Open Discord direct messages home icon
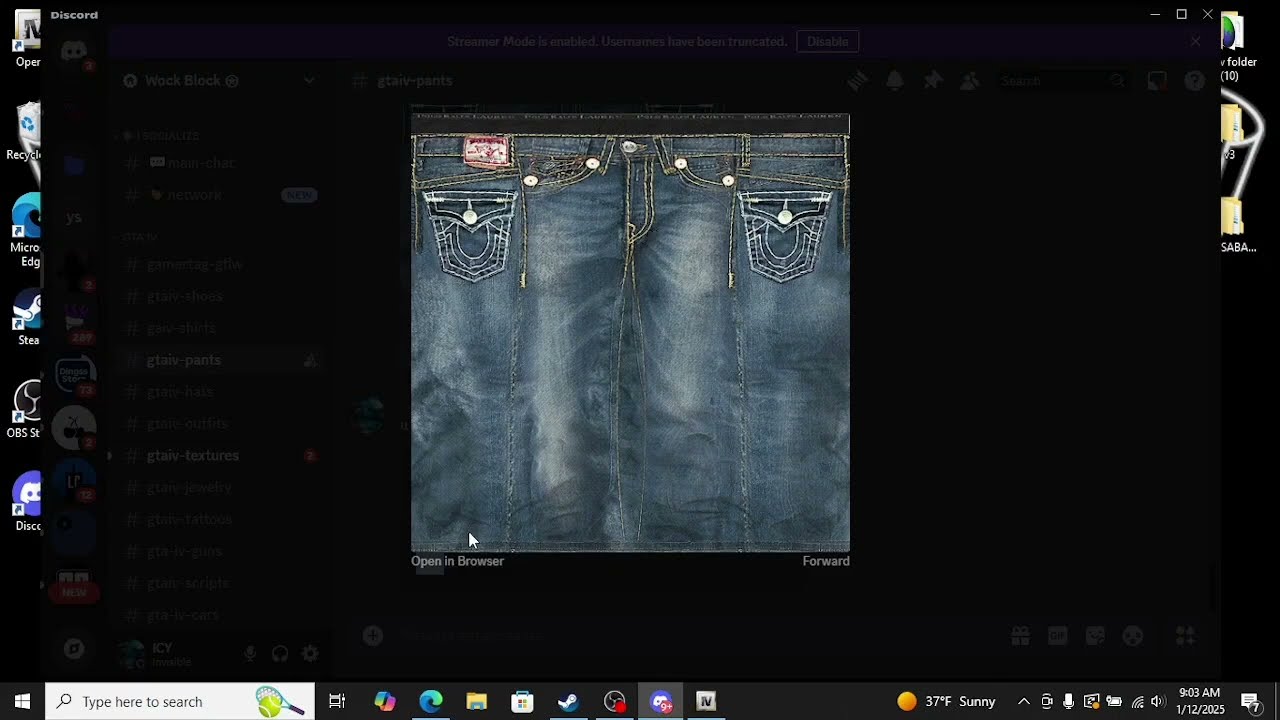This screenshot has height=720, width=1280. click(x=74, y=51)
